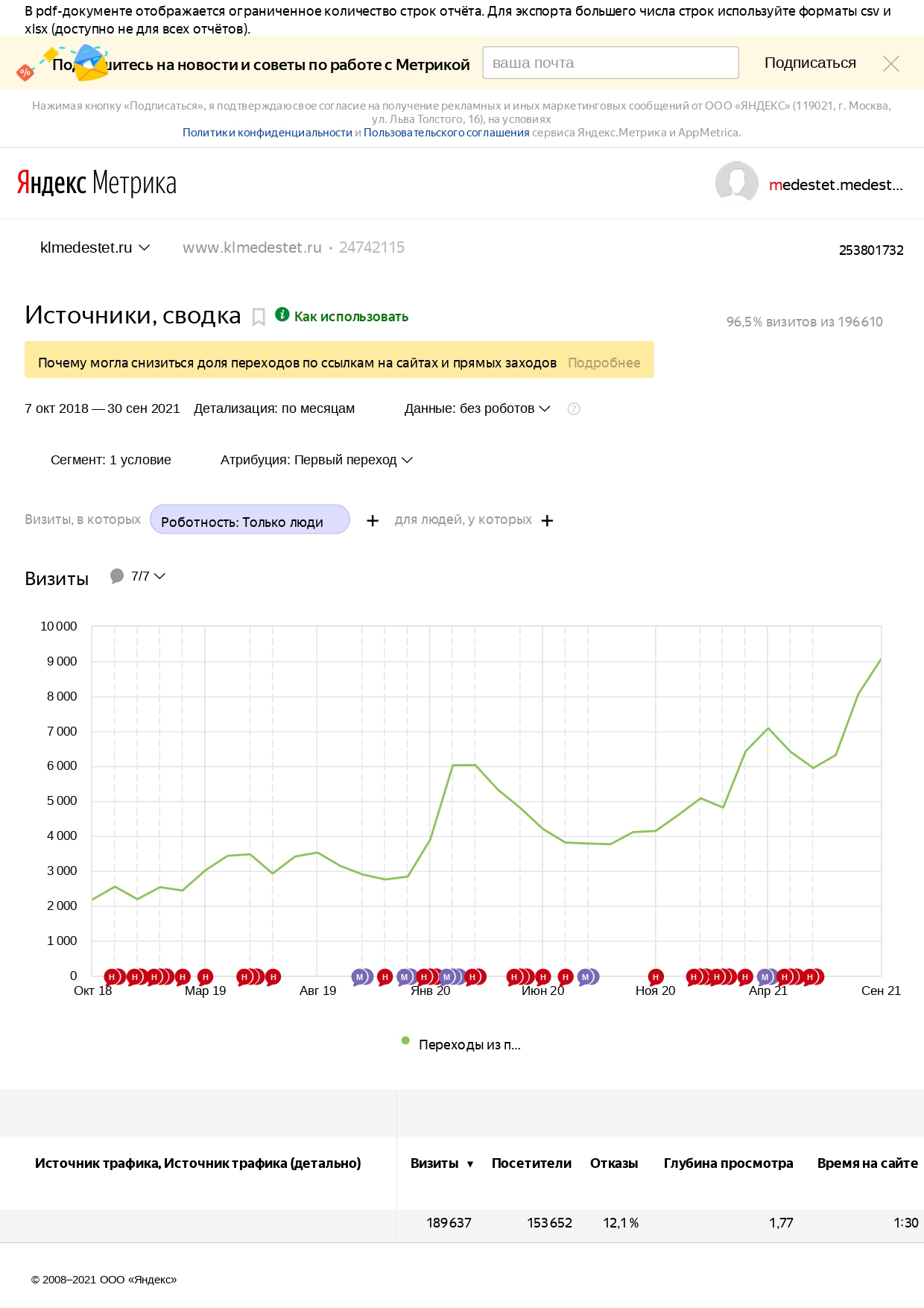Open the 'Как использовать' help link
Screen dimensions: 924x1308
351,317
